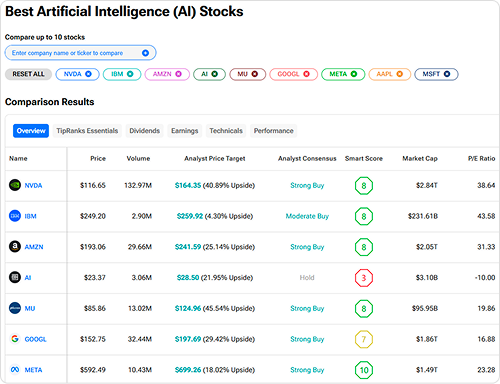Remove the IBM chip from comparison
500x384 pixels.
click(130, 74)
